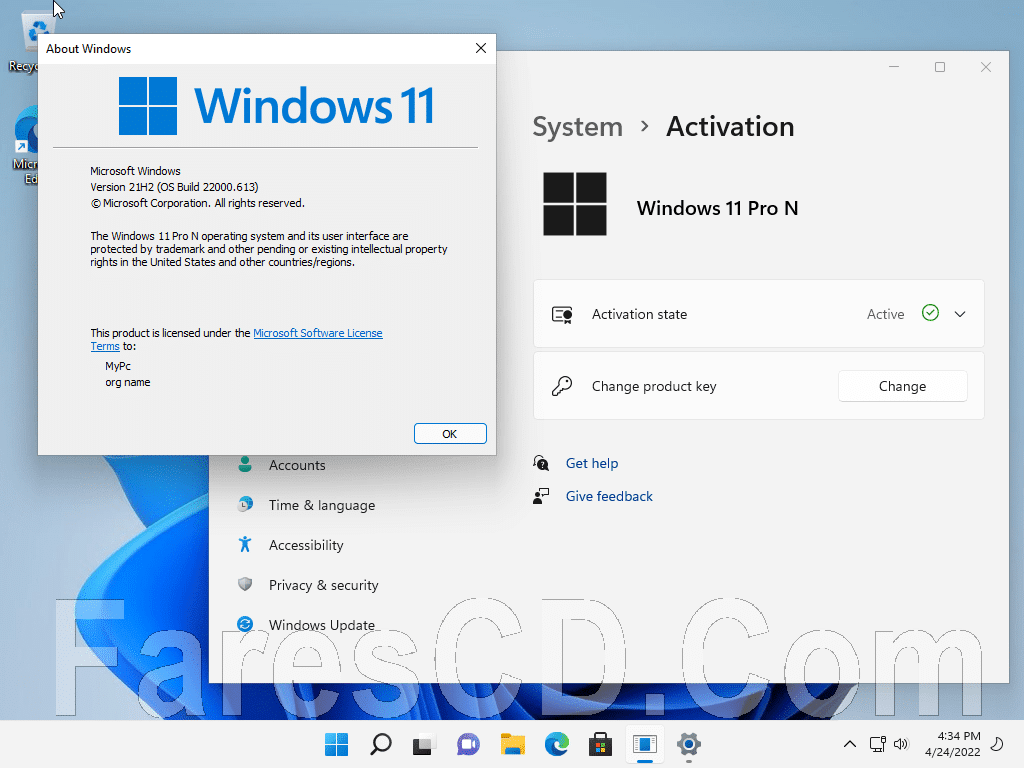Minimize the Settings window
The image size is (1024, 768).
[894, 67]
